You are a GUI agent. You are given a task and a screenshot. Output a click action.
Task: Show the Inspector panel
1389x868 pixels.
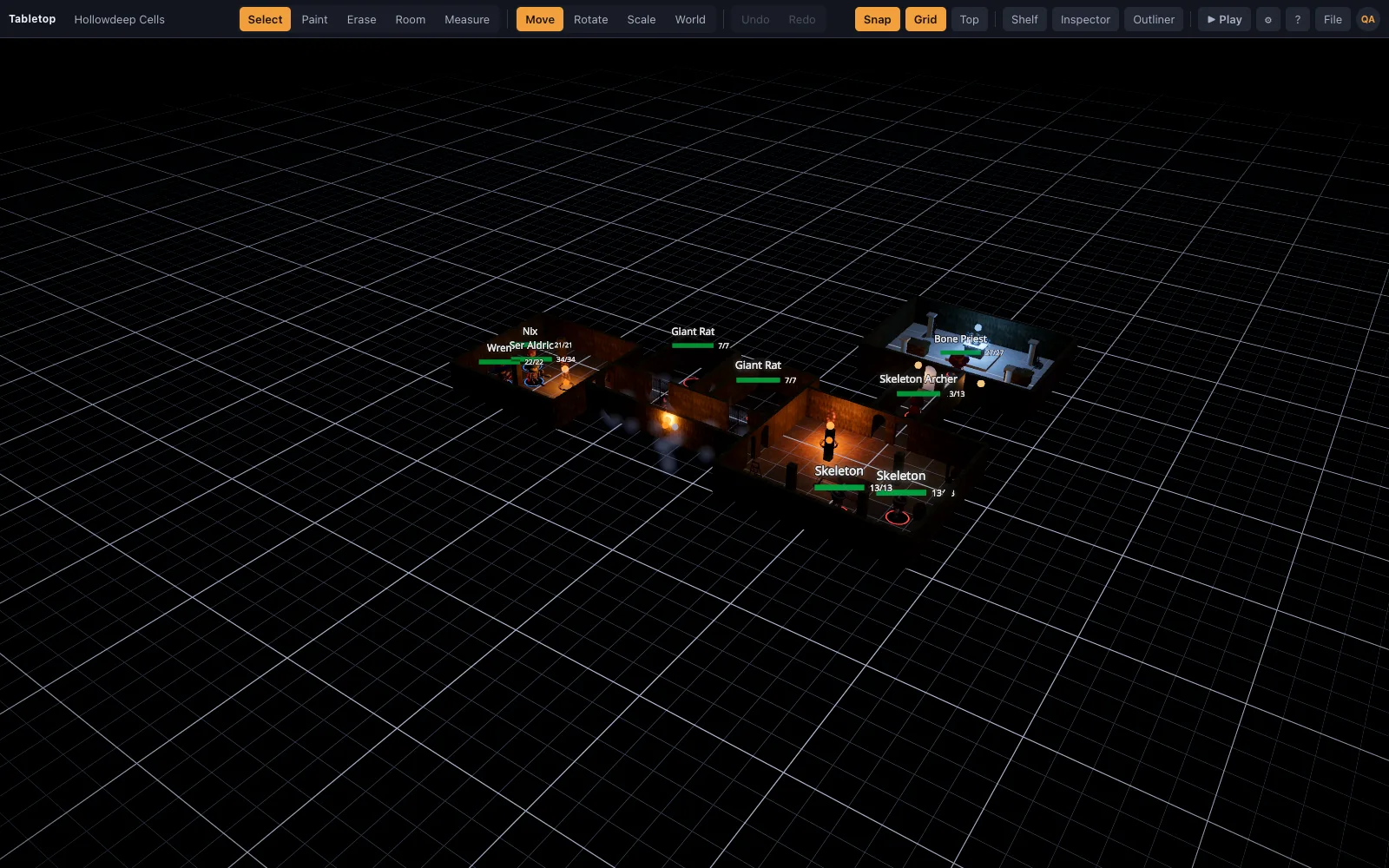tap(1085, 19)
